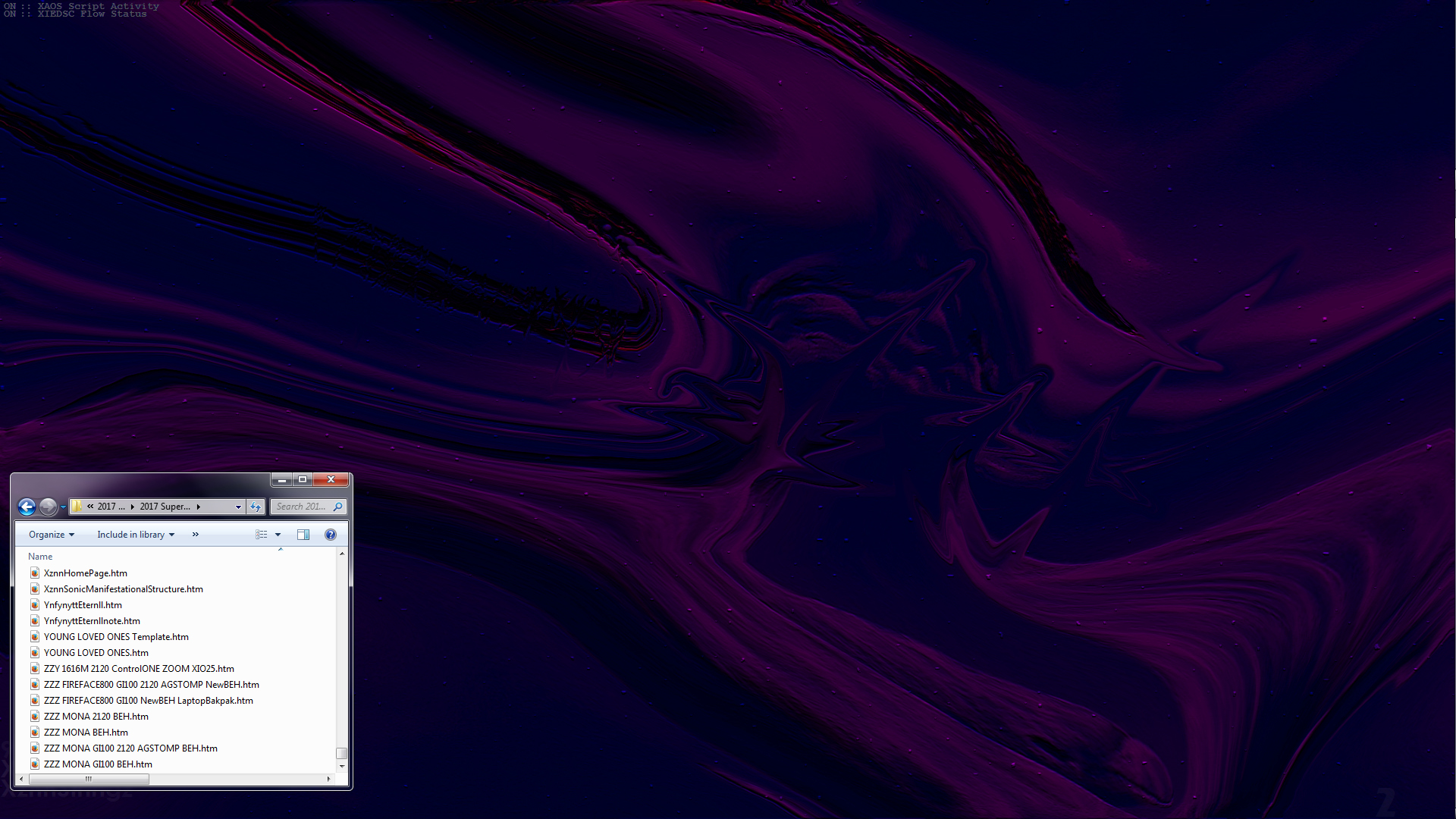This screenshot has width=1456, height=819.
Task: Select ZZZ MONA 2120 BEH.htm file
Action: point(96,717)
